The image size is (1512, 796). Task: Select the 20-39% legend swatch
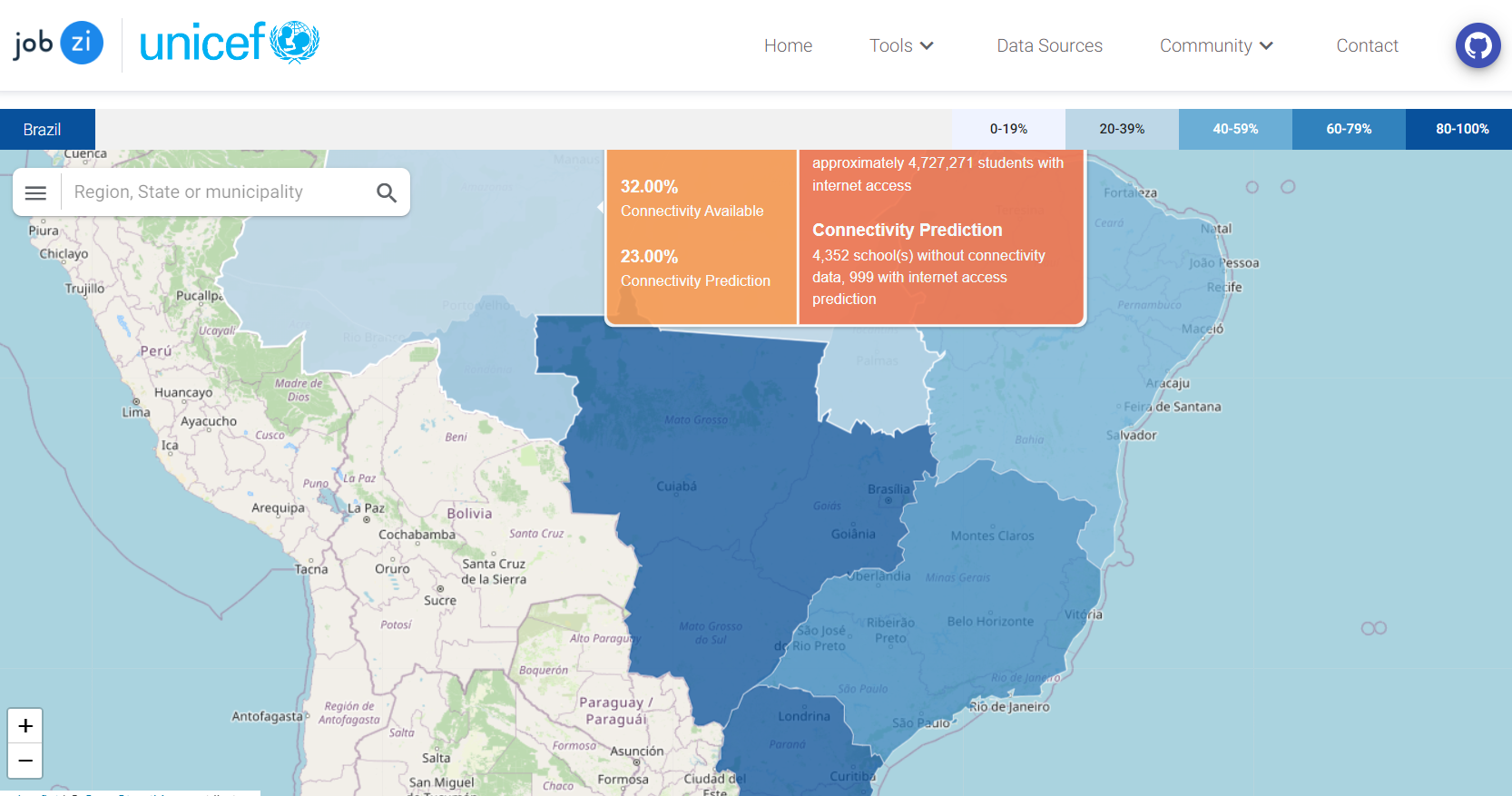pyautogui.click(x=1122, y=129)
